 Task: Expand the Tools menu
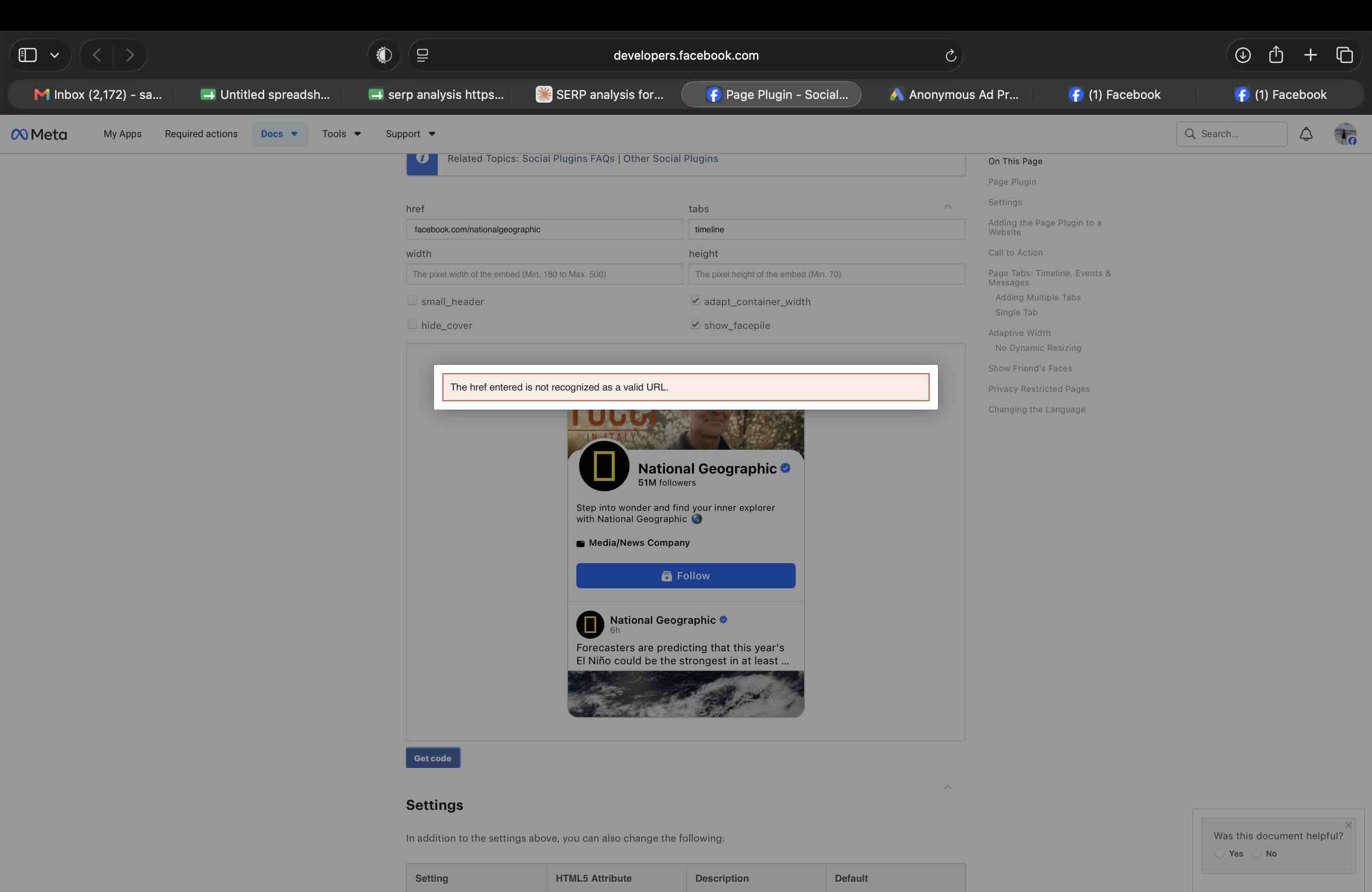[x=341, y=134]
